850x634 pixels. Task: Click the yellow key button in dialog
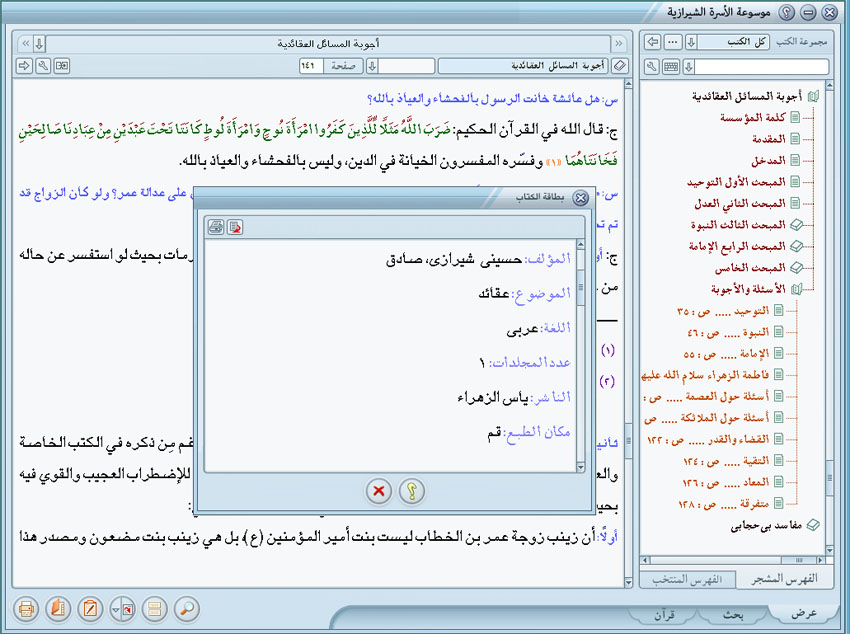(411, 491)
